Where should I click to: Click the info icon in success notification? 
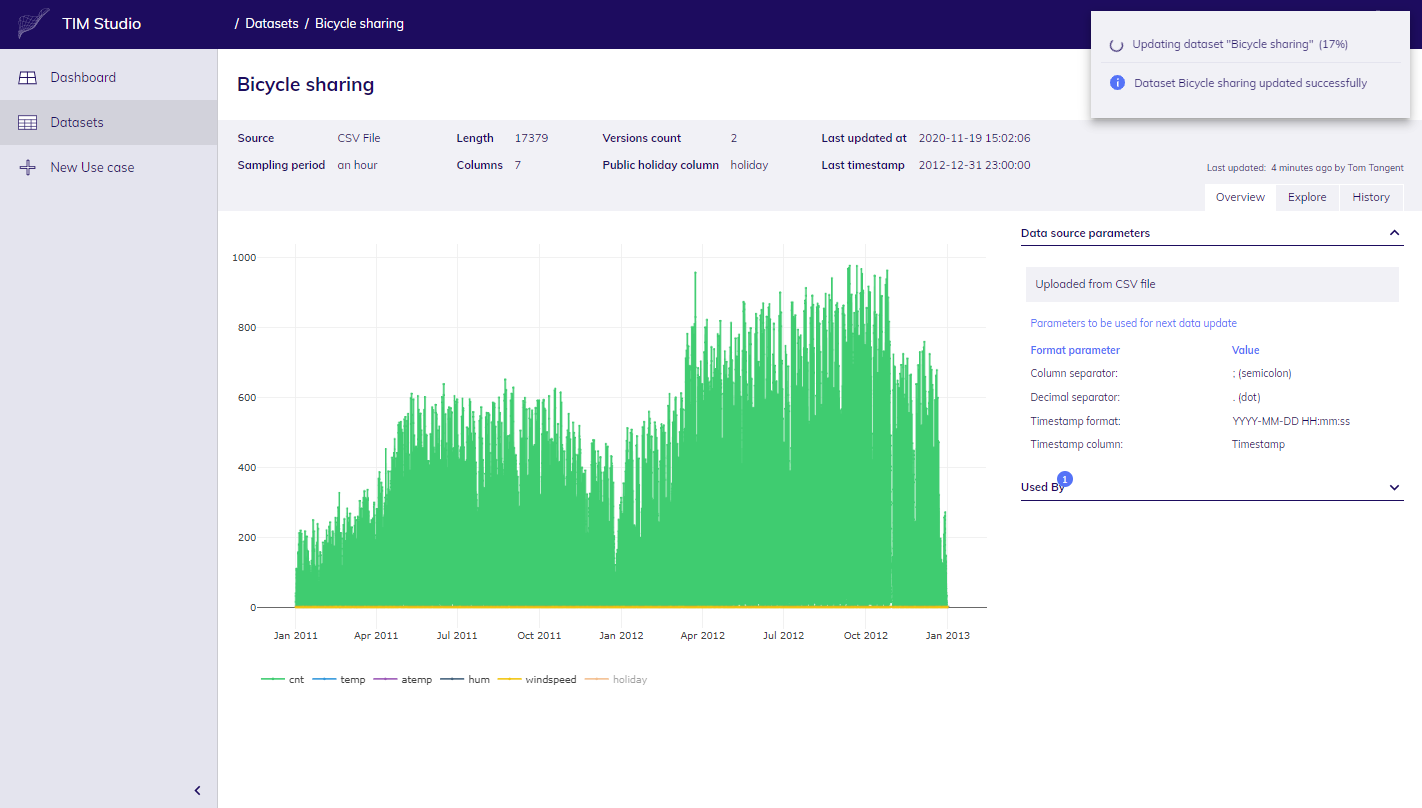click(x=1118, y=83)
